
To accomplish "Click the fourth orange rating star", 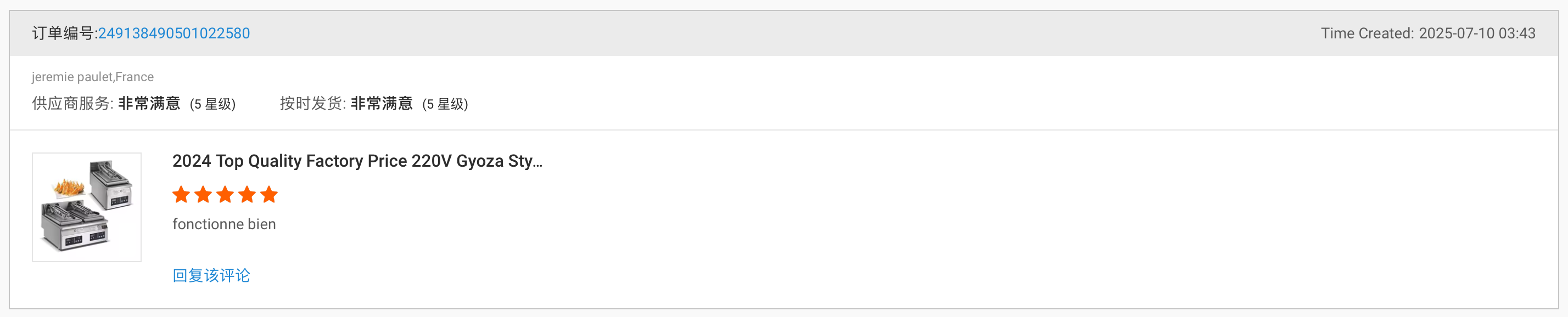I will pos(247,195).
